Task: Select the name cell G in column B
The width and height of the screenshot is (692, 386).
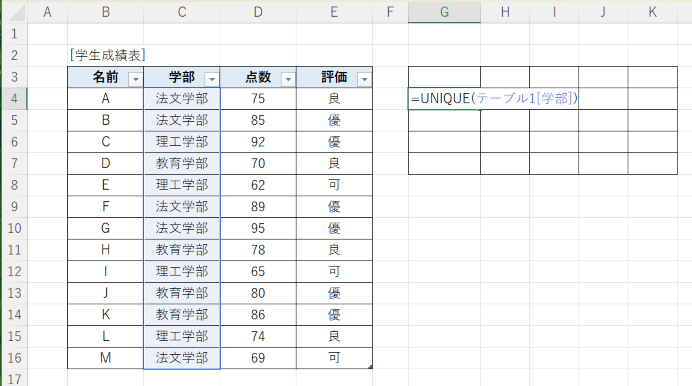Action: [105, 228]
